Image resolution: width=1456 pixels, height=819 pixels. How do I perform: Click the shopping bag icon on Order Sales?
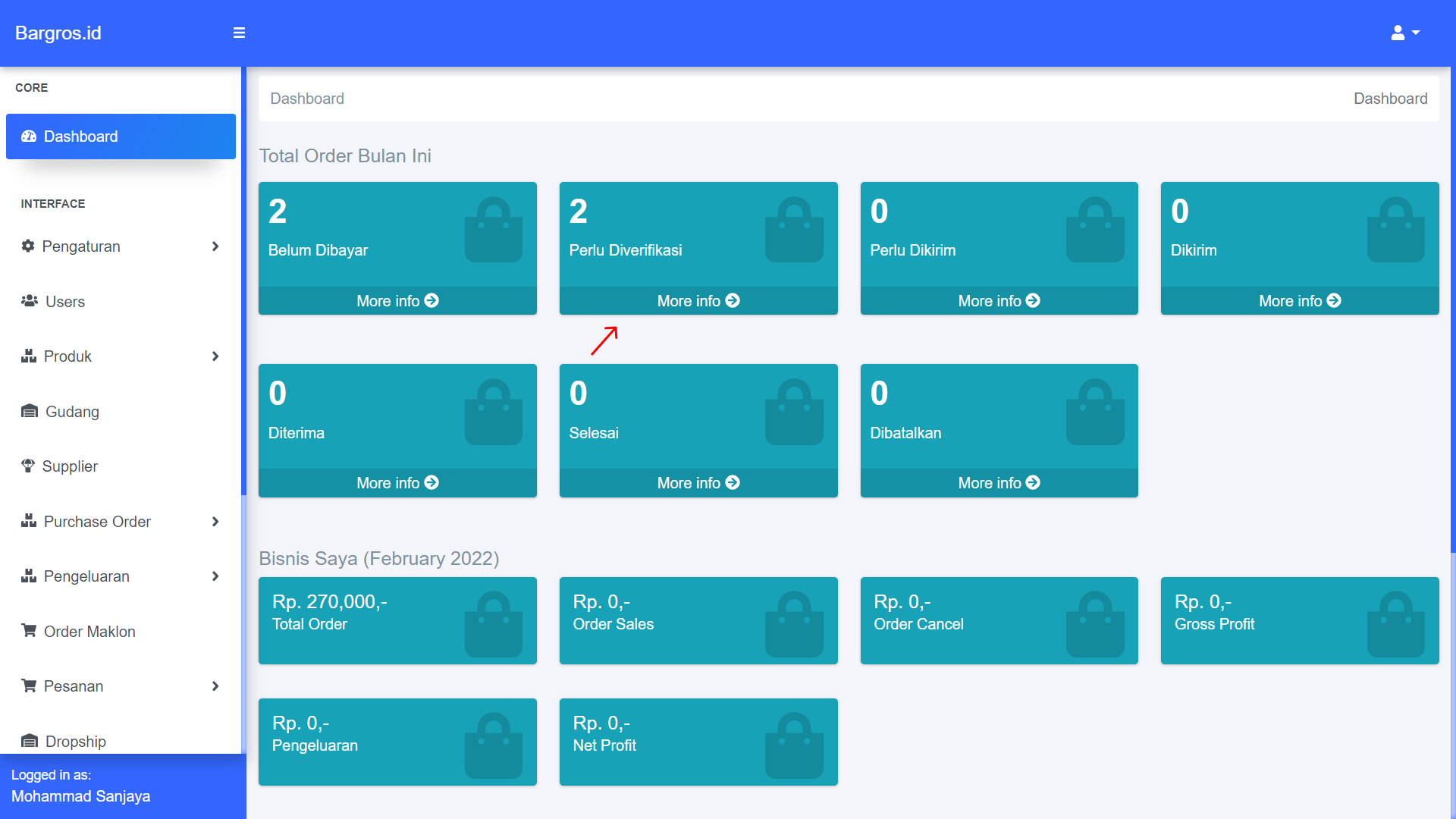794,624
